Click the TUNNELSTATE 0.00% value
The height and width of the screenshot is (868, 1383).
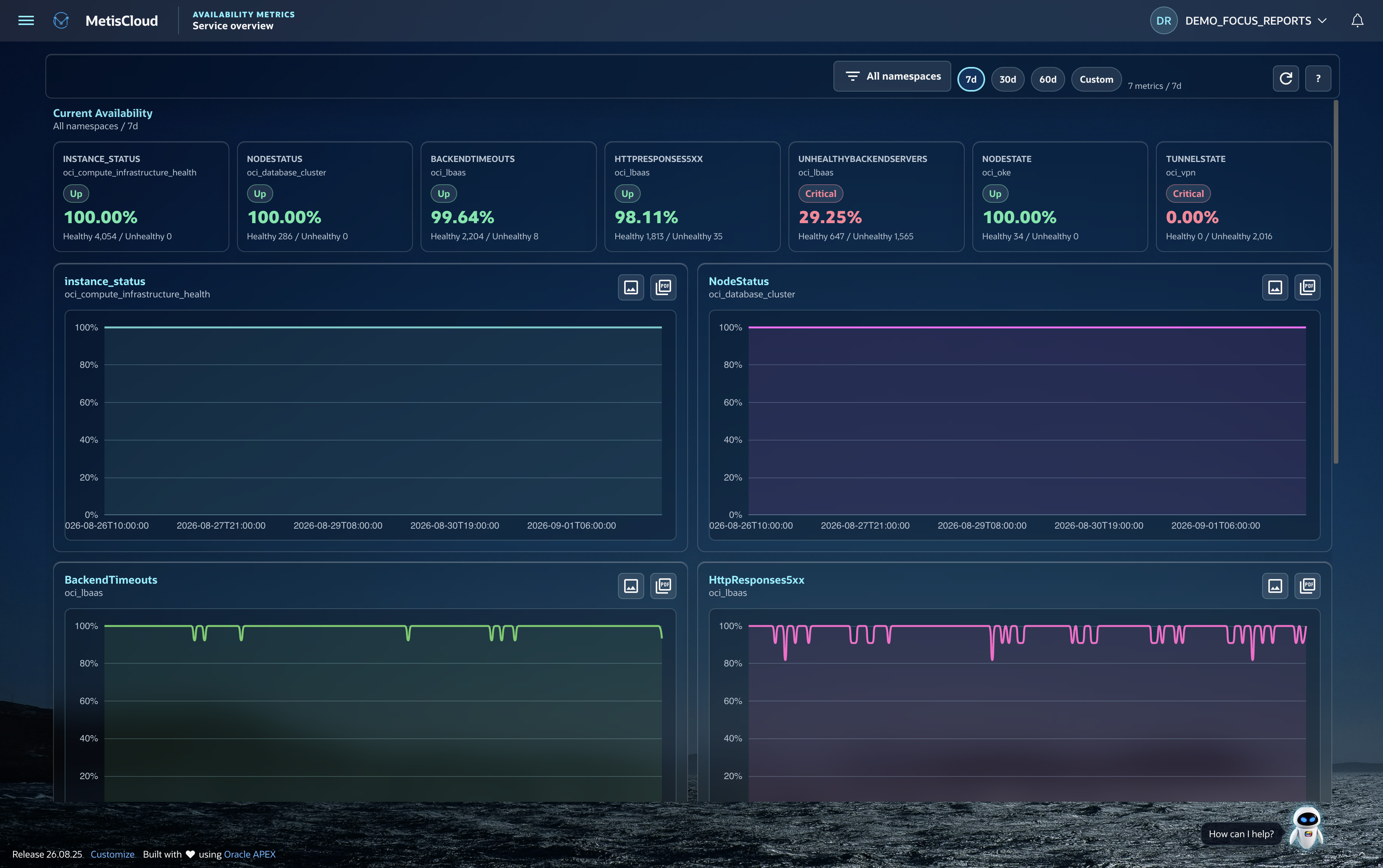(1192, 217)
